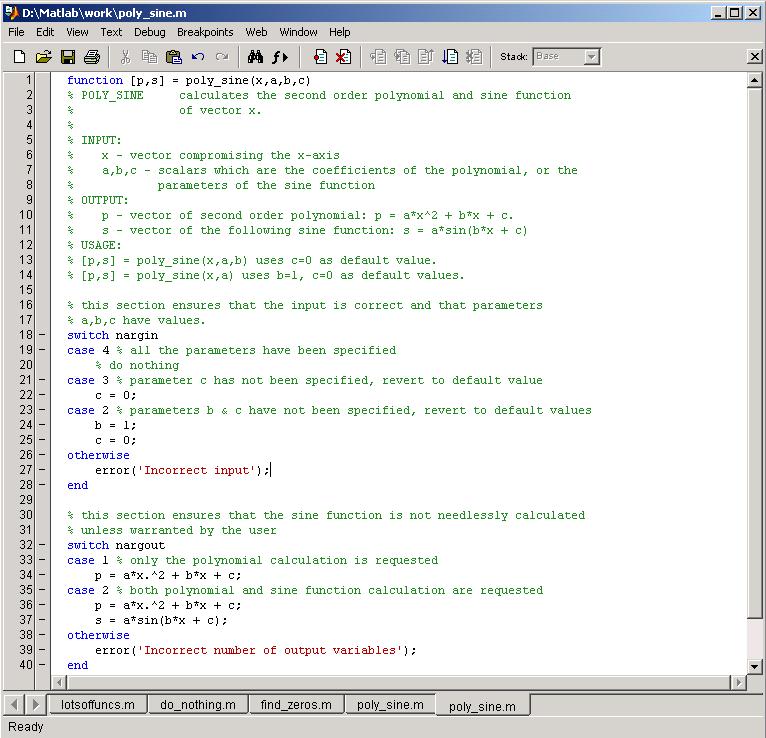Click the 'Incorrect input' error string
This screenshot has height=738, width=766.
[199, 470]
